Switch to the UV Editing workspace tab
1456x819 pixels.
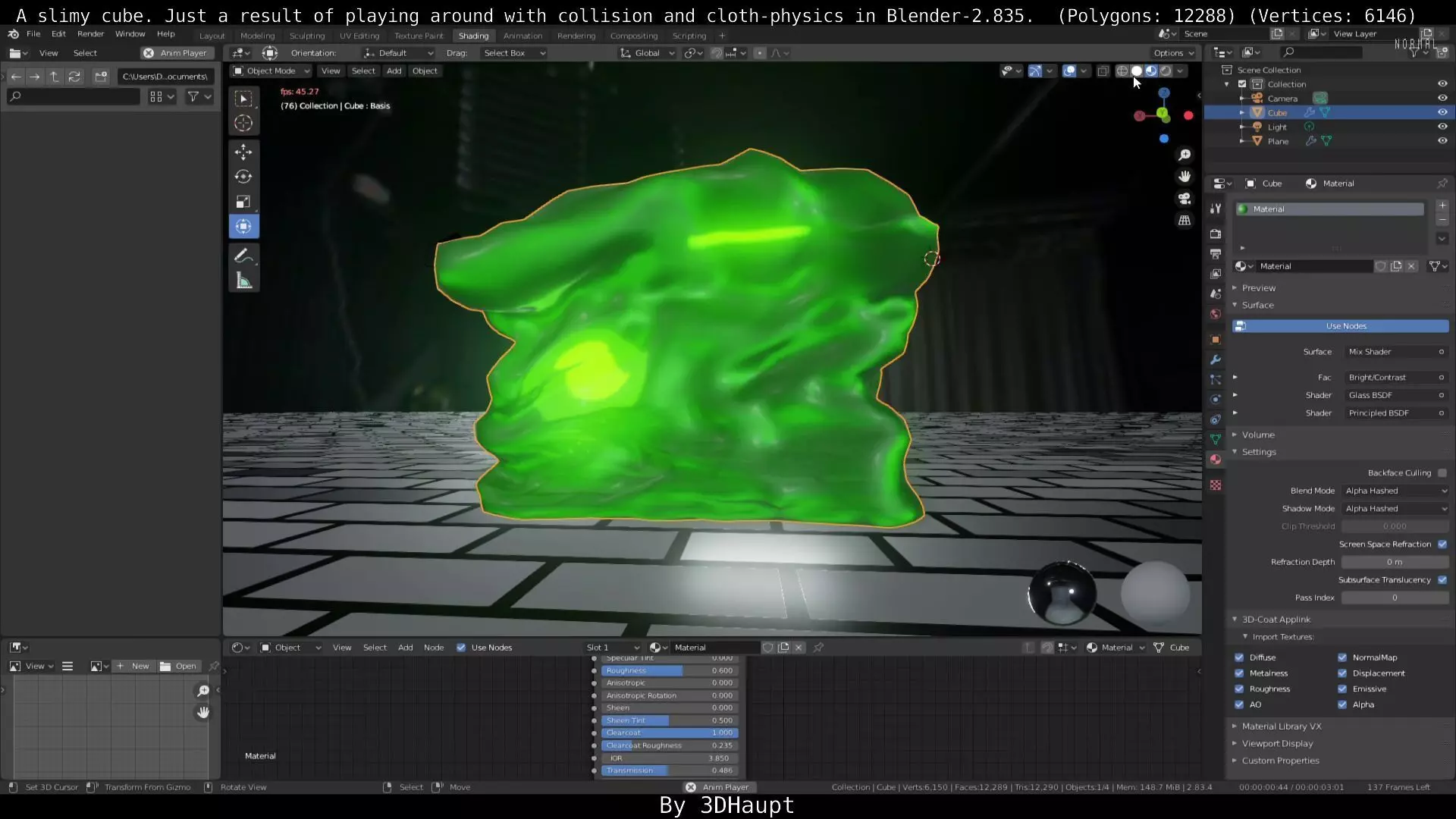point(359,36)
